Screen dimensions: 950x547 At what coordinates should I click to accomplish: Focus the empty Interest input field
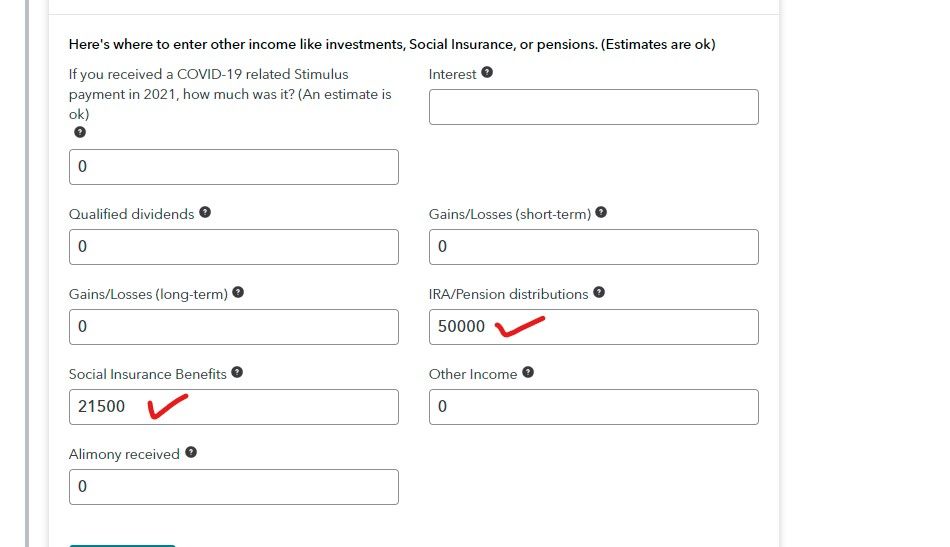pyautogui.click(x=594, y=107)
